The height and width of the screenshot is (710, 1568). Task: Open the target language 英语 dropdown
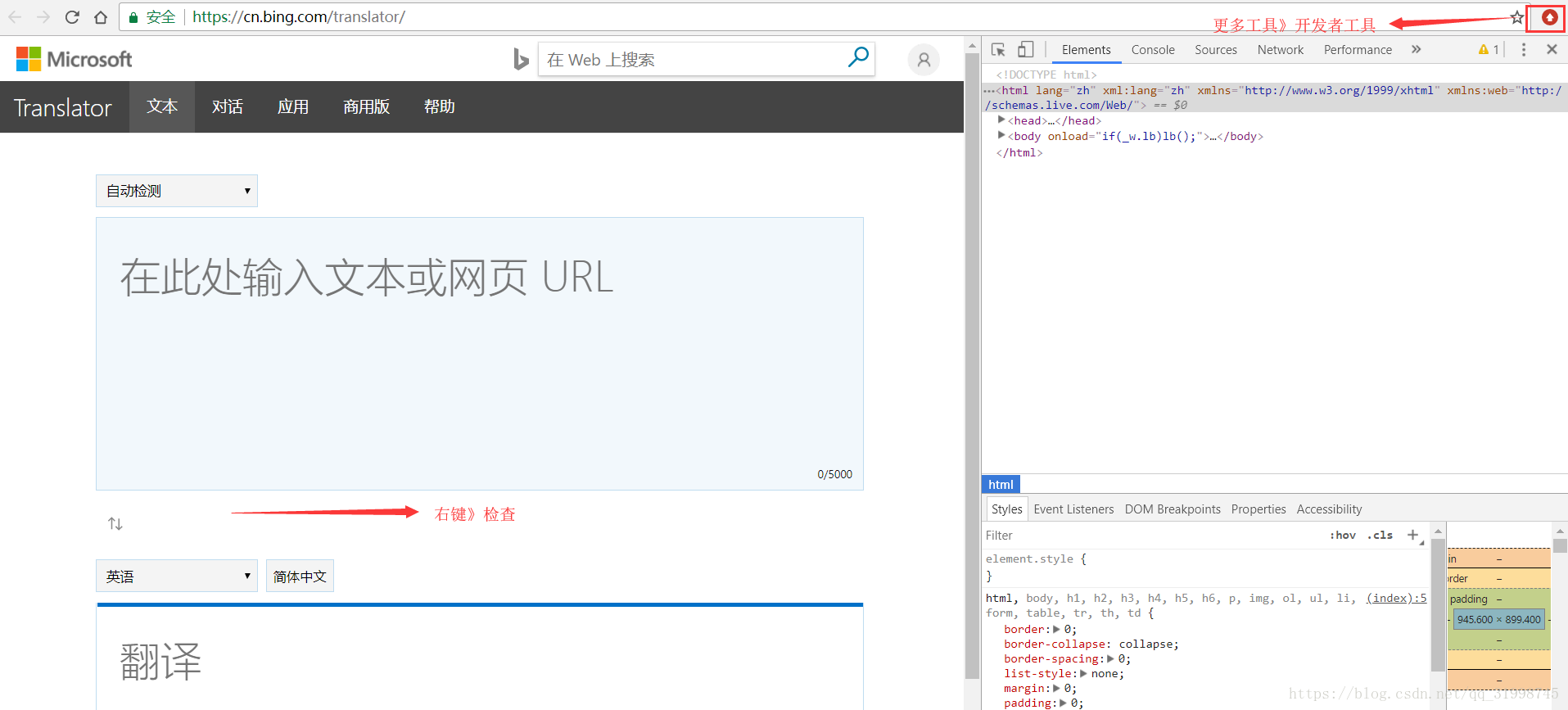click(x=177, y=576)
